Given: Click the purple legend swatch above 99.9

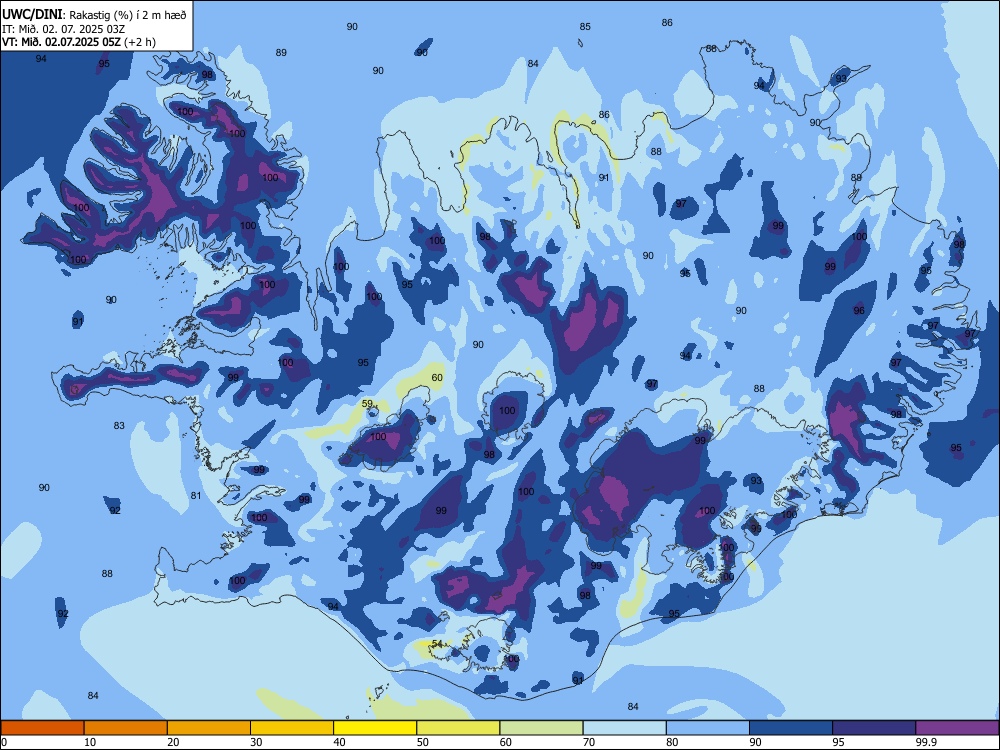Looking at the screenshot, I should 957,728.
